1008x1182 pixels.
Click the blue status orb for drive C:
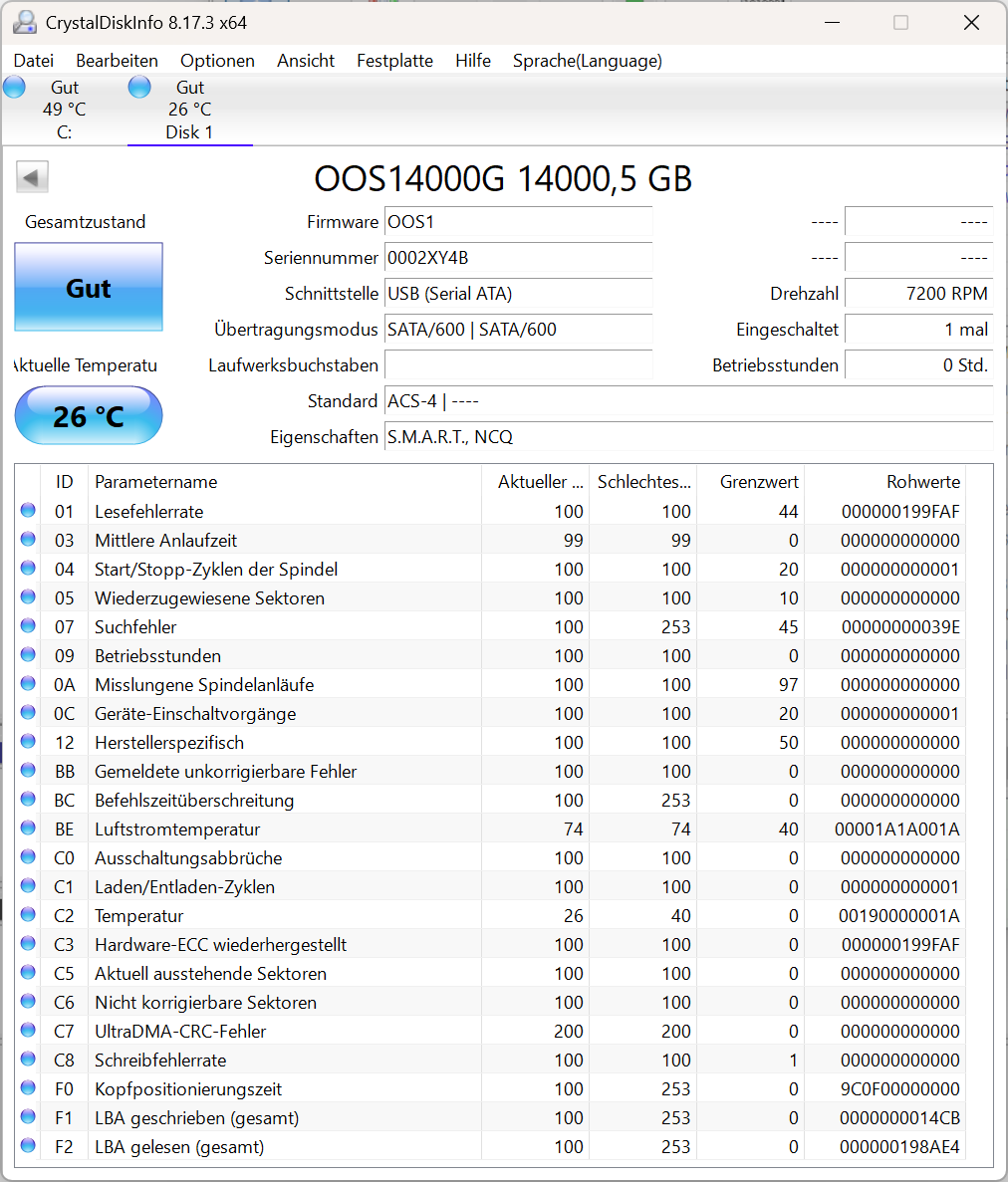point(14,88)
